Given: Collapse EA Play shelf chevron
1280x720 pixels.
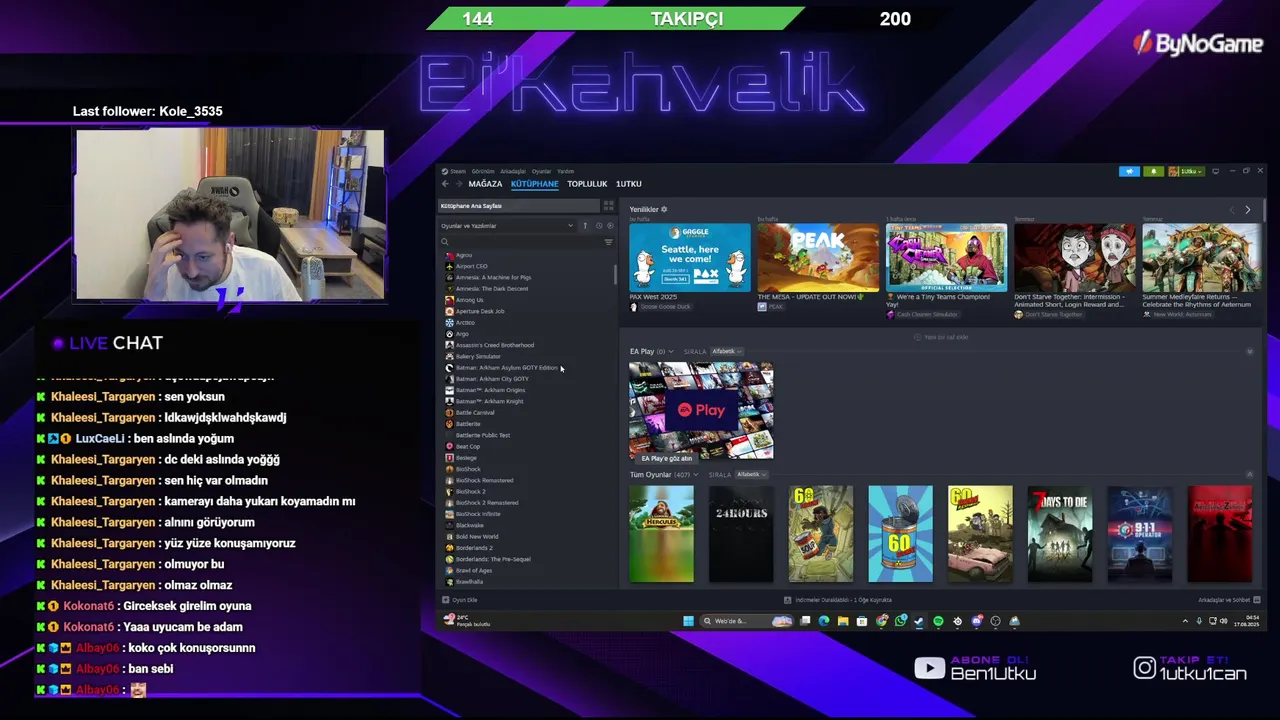Looking at the screenshot, I should (x=671, y=352).
